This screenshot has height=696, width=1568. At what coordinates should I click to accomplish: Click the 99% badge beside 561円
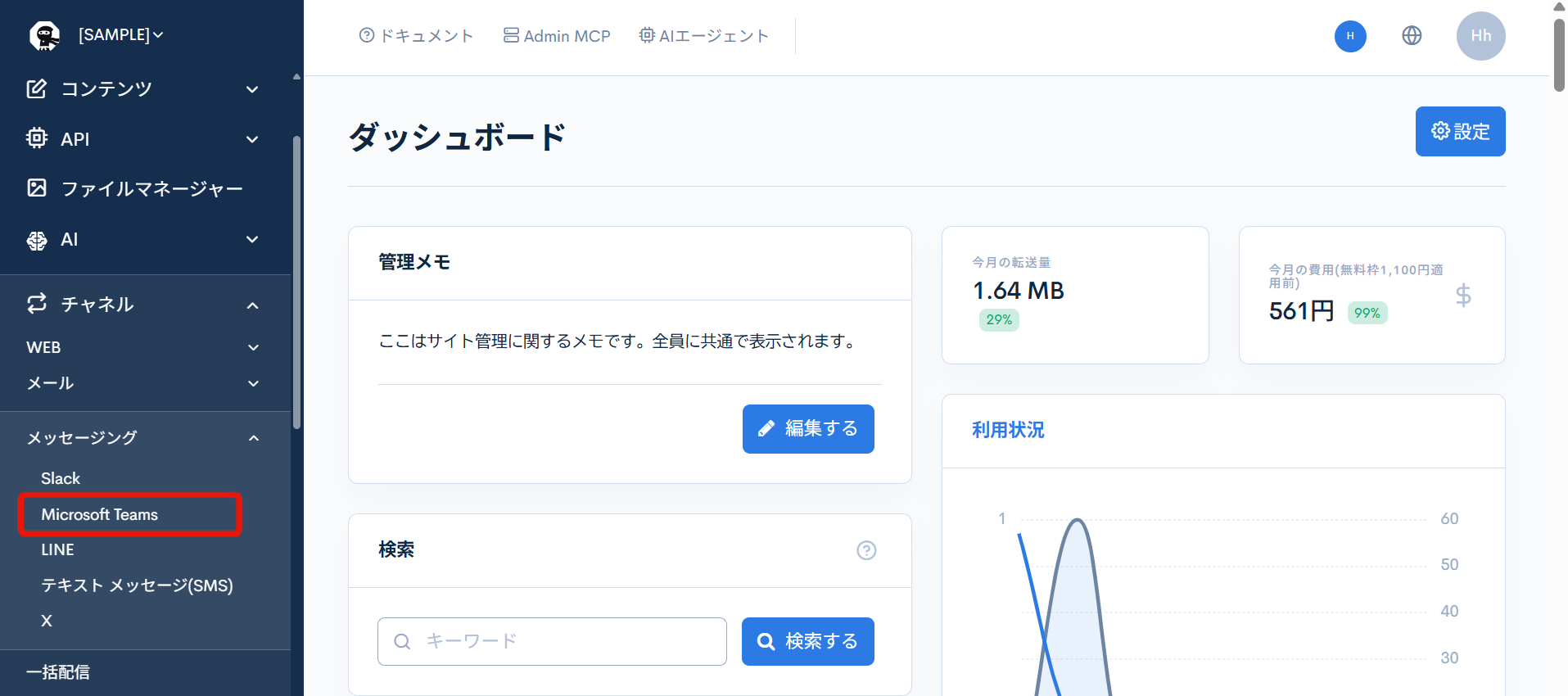coord(1367,313)
